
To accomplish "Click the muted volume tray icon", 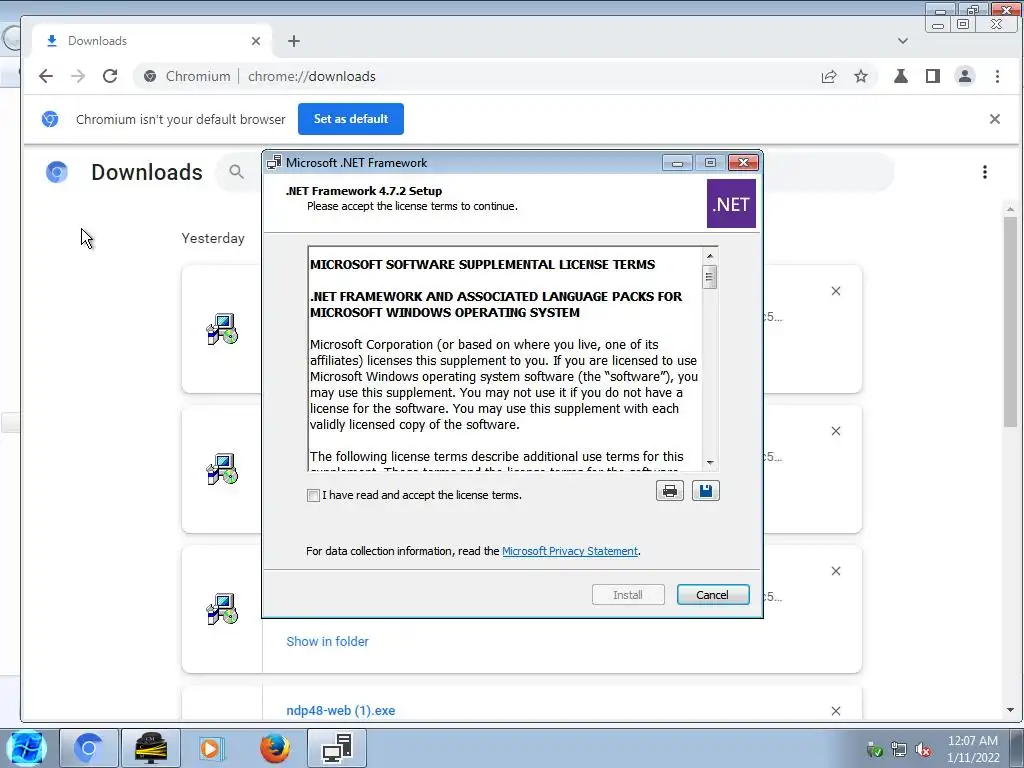I will (923, 750).
